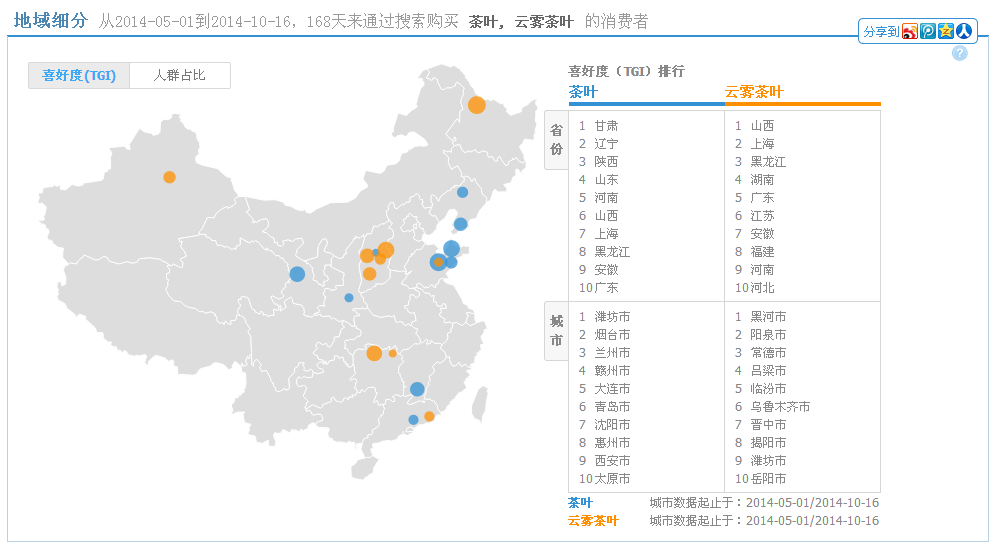Image resolution: width=994 pixels, height=546 pixels.
Task: Click 乌鲁木齐市 in the 云雾茶叶 city list
Action: tap(780, 406)
